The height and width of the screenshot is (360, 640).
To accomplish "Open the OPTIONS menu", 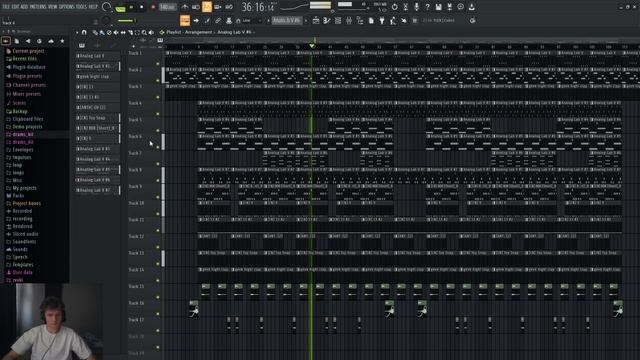I will 67,7.
